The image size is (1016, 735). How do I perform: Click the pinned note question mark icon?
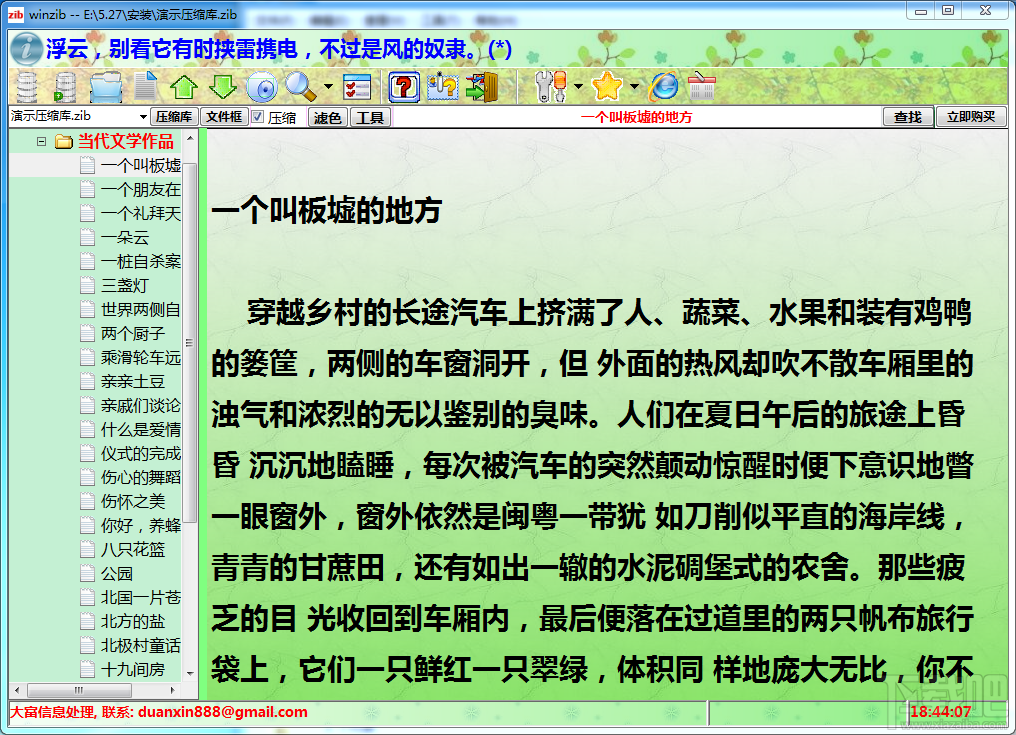(x=443, y=87)
